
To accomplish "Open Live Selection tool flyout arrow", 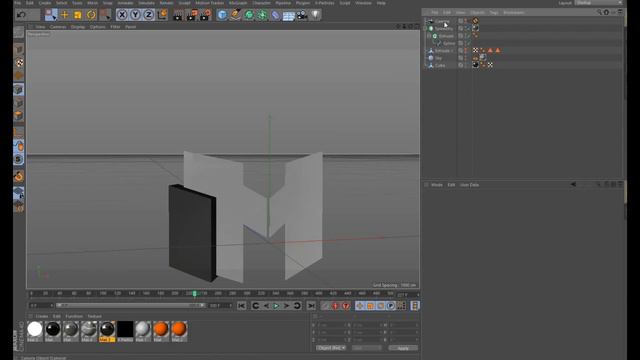I will (54, 19).
